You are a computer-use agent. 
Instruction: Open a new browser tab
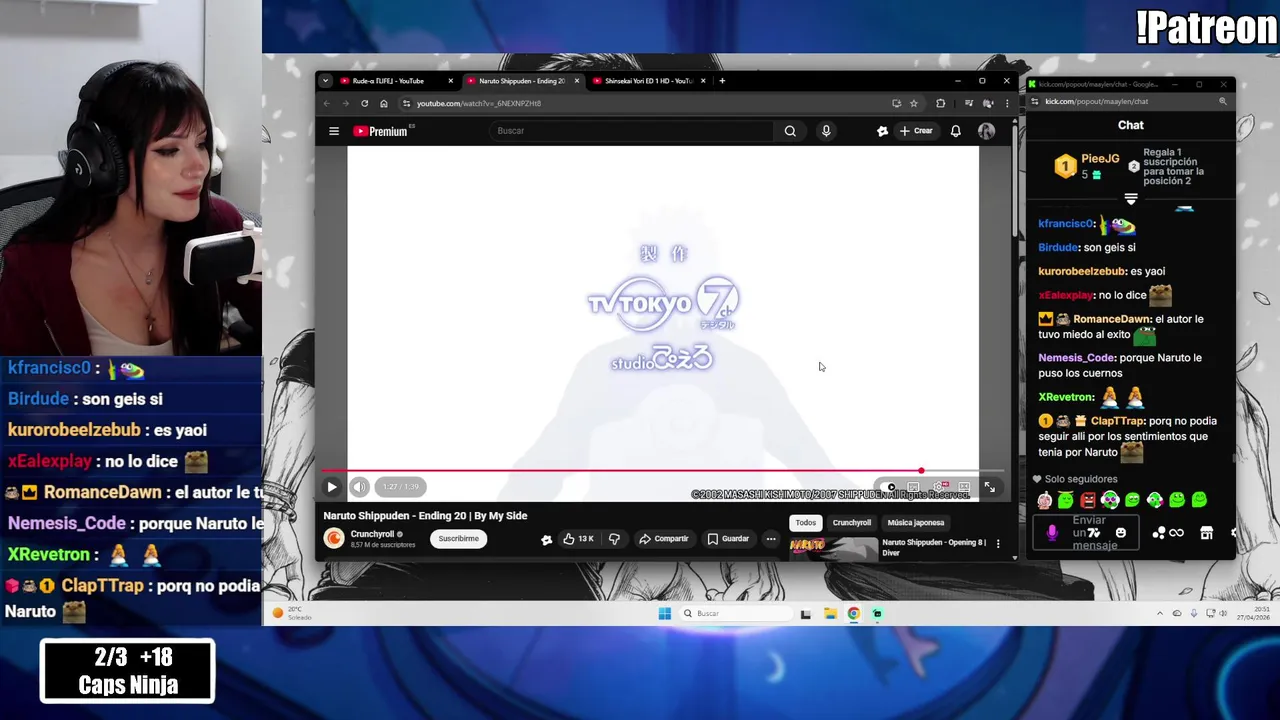[722, 81]
